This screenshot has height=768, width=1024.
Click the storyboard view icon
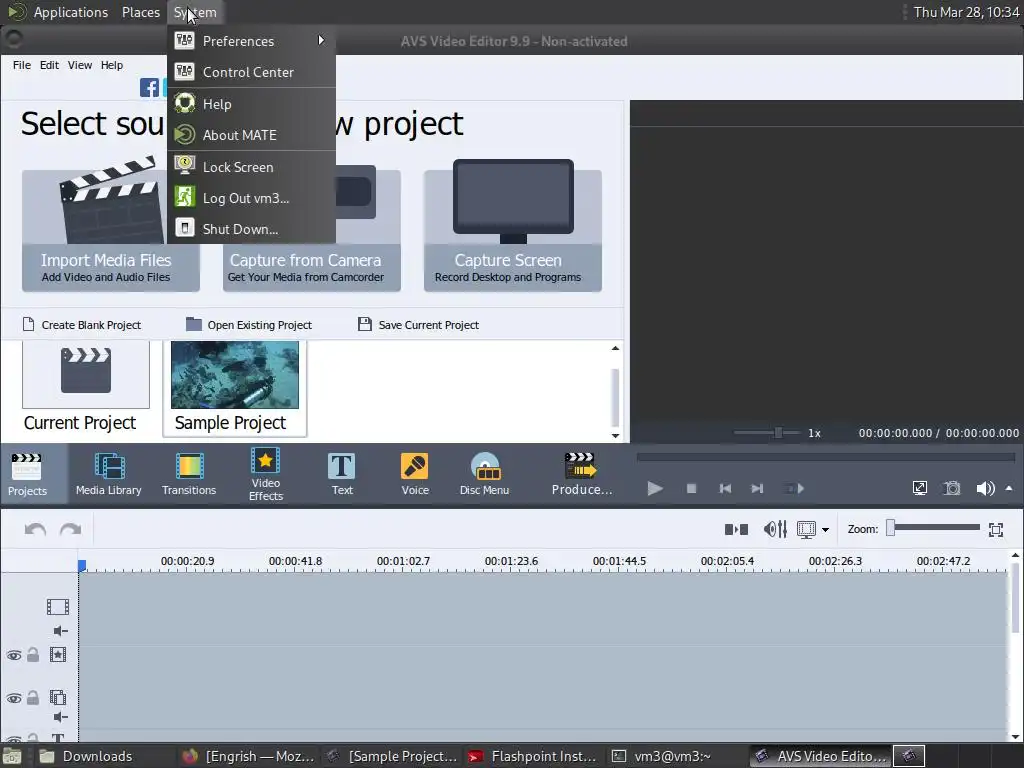click(x=807, y=529)
